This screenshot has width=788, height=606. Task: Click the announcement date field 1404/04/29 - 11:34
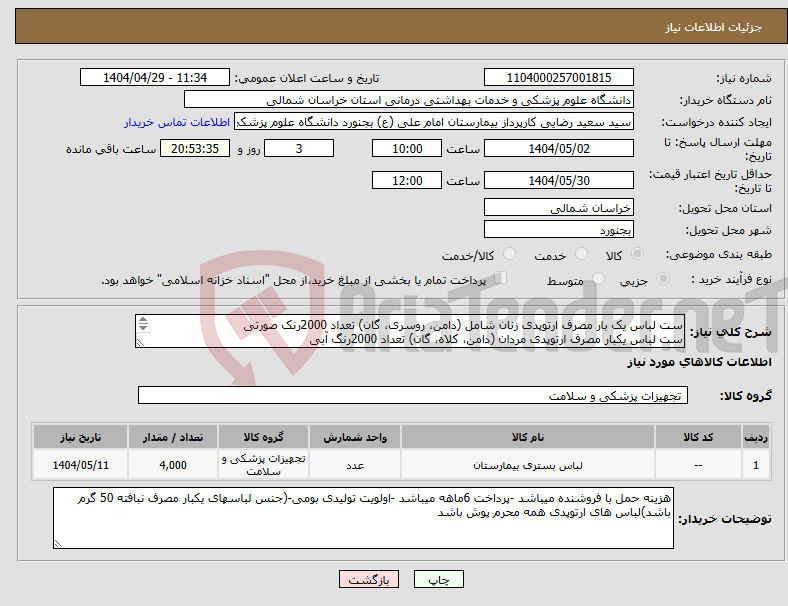coord(155,77)
